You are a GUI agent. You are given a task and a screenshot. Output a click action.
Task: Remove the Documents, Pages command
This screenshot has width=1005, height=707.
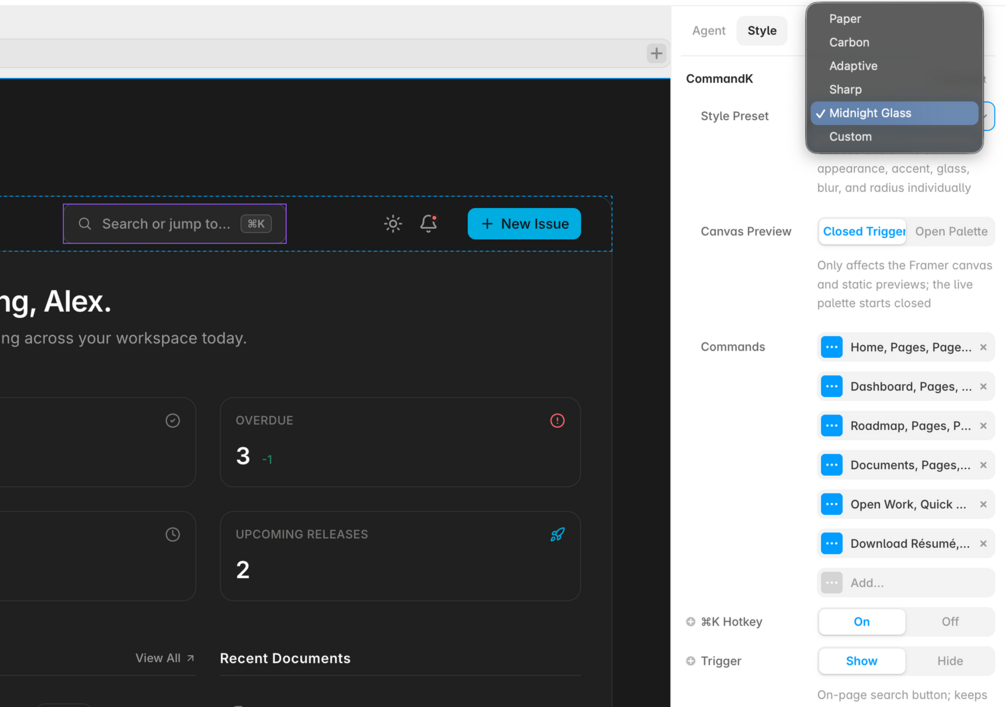click(x=983, y=465)
